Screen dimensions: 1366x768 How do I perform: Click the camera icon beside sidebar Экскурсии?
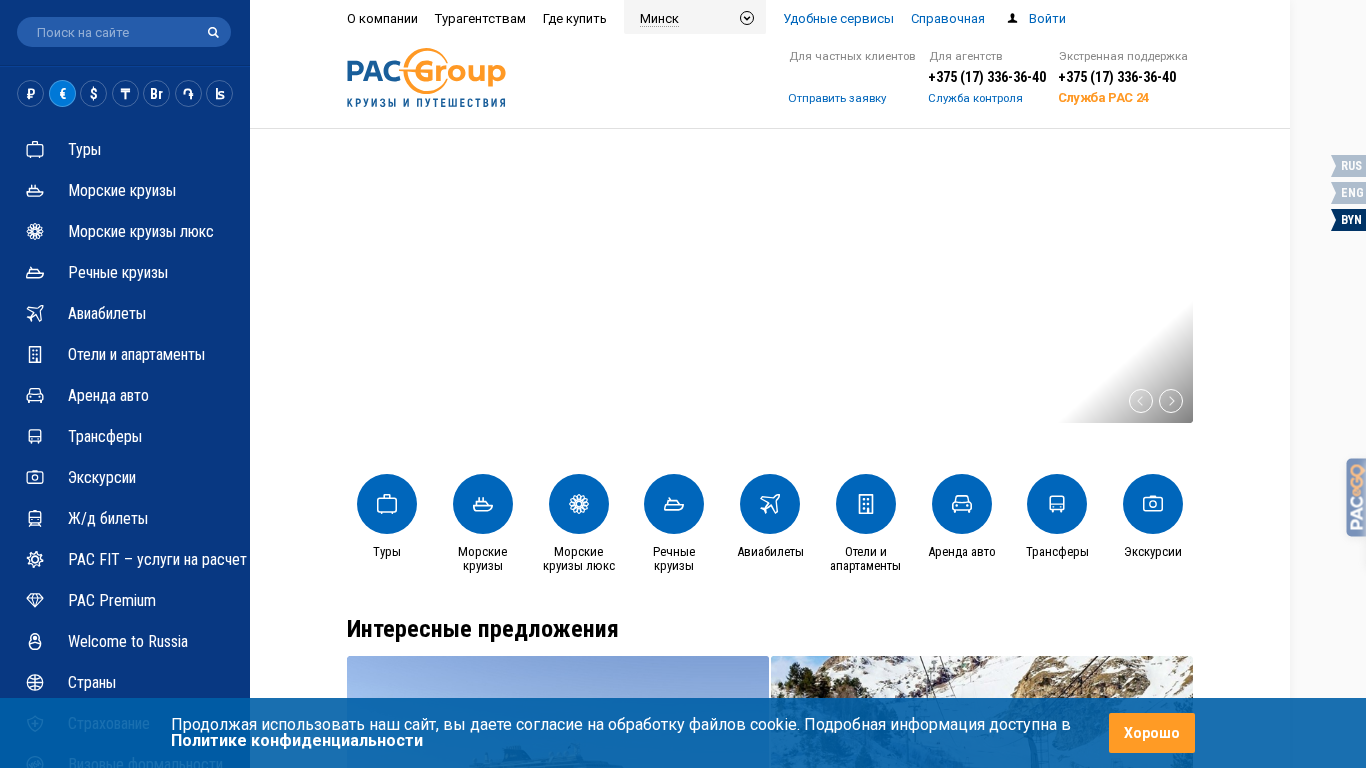click(x=35, y=477)
